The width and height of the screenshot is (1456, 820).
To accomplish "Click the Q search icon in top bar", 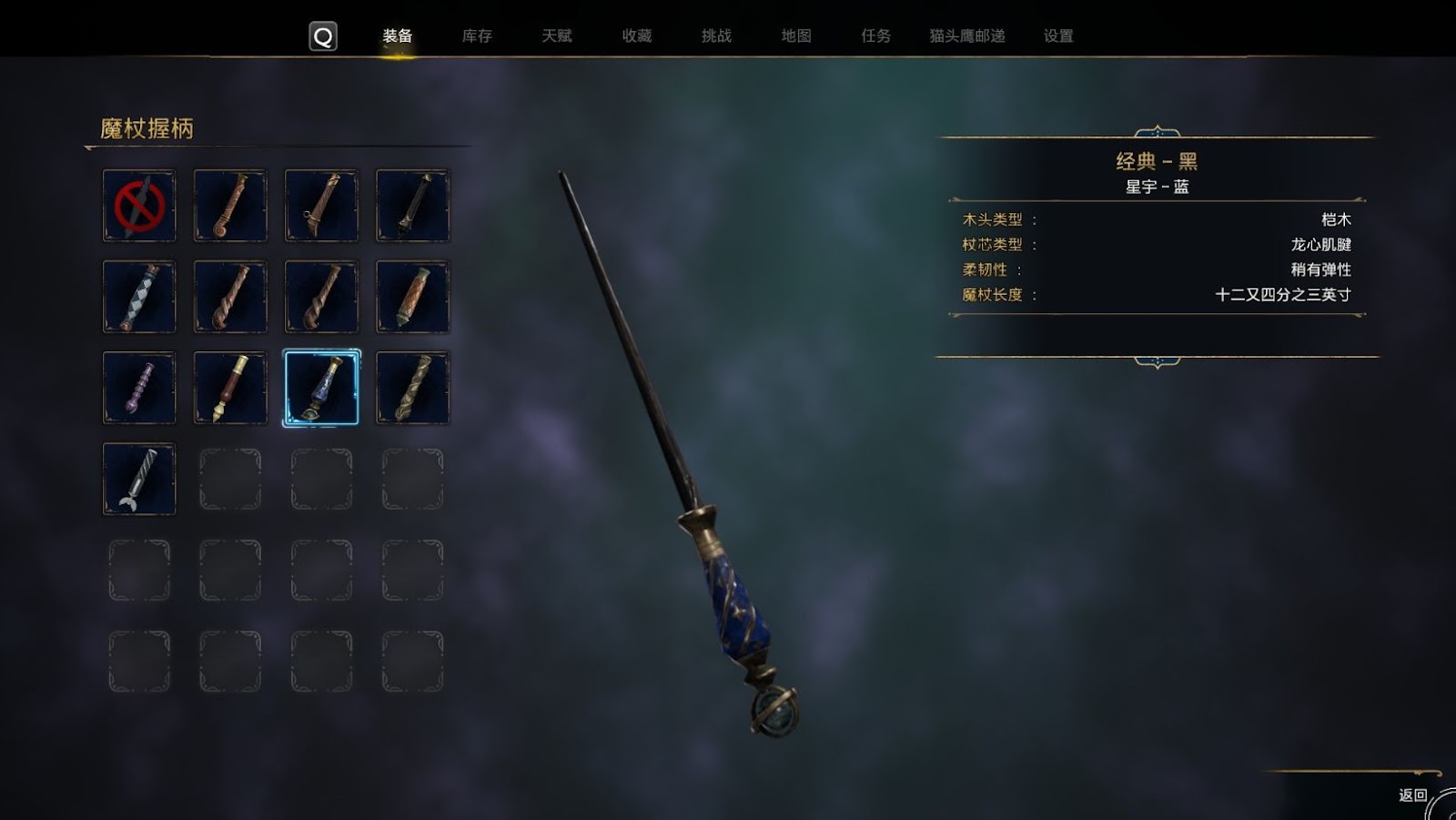I will pyautogui.click(x=323, y=36).
